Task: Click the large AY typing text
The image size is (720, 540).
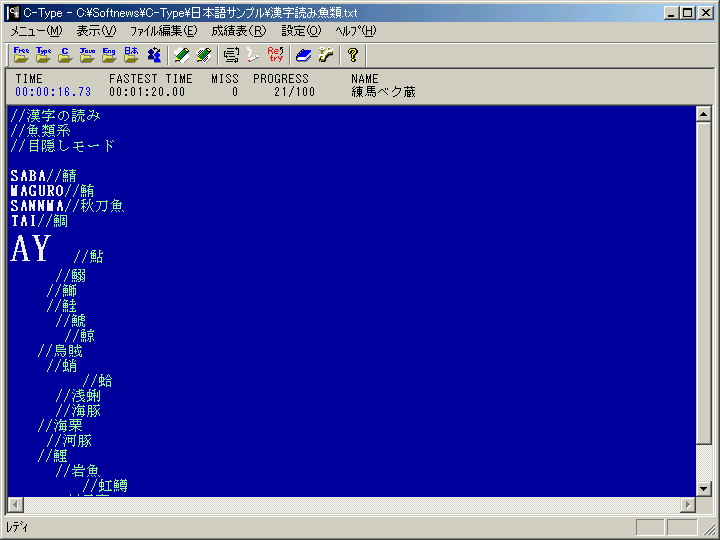Action: pos(30,248)
